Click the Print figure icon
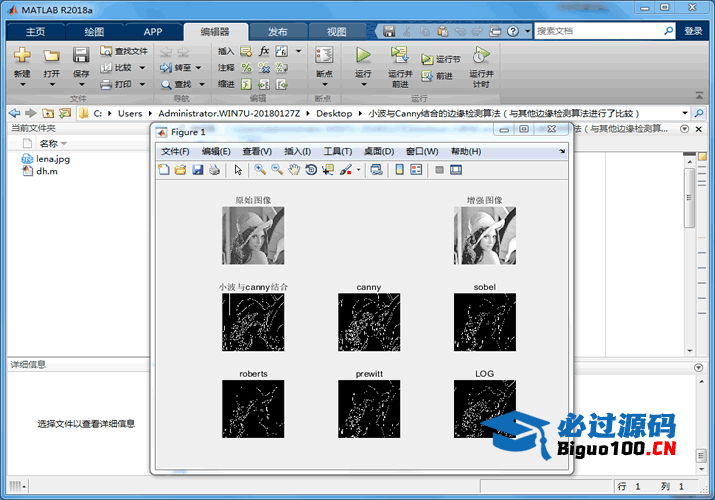Image resolution: width=715 pixels, height=500 pixels. click(214, 170)
